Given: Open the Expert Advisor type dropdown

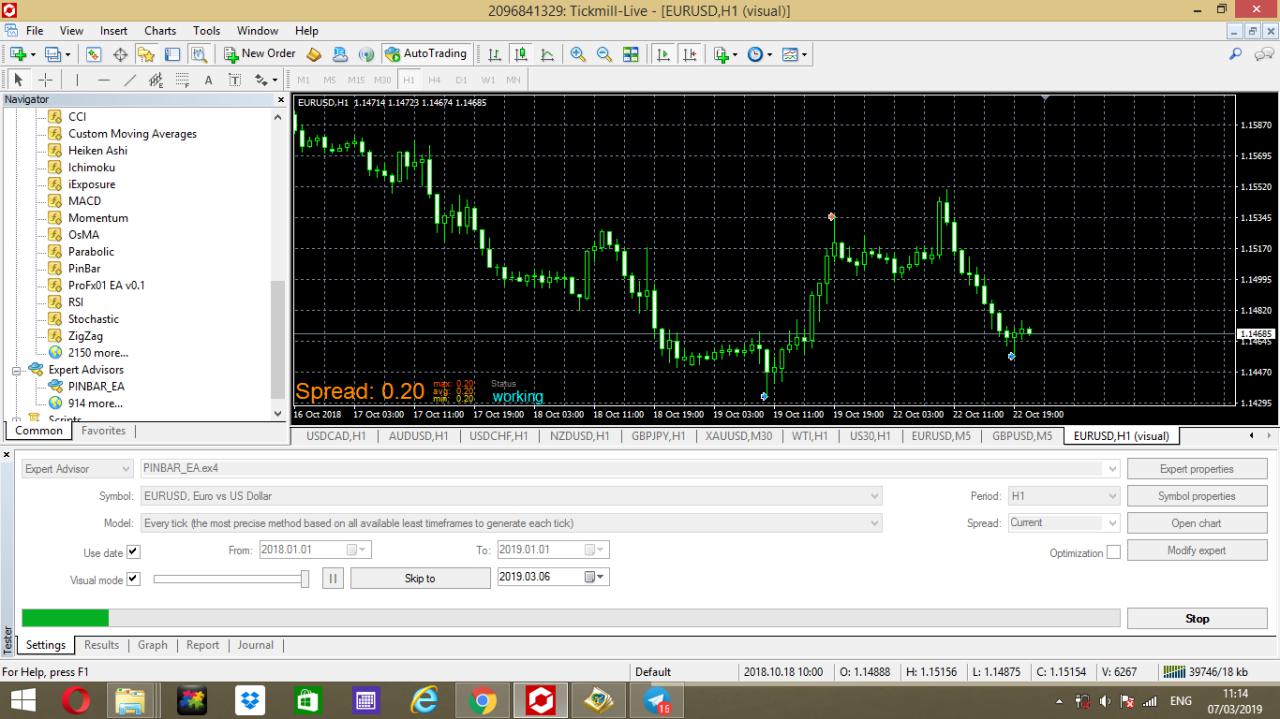Looking at the screenshot, I should (x=125, y=468).
